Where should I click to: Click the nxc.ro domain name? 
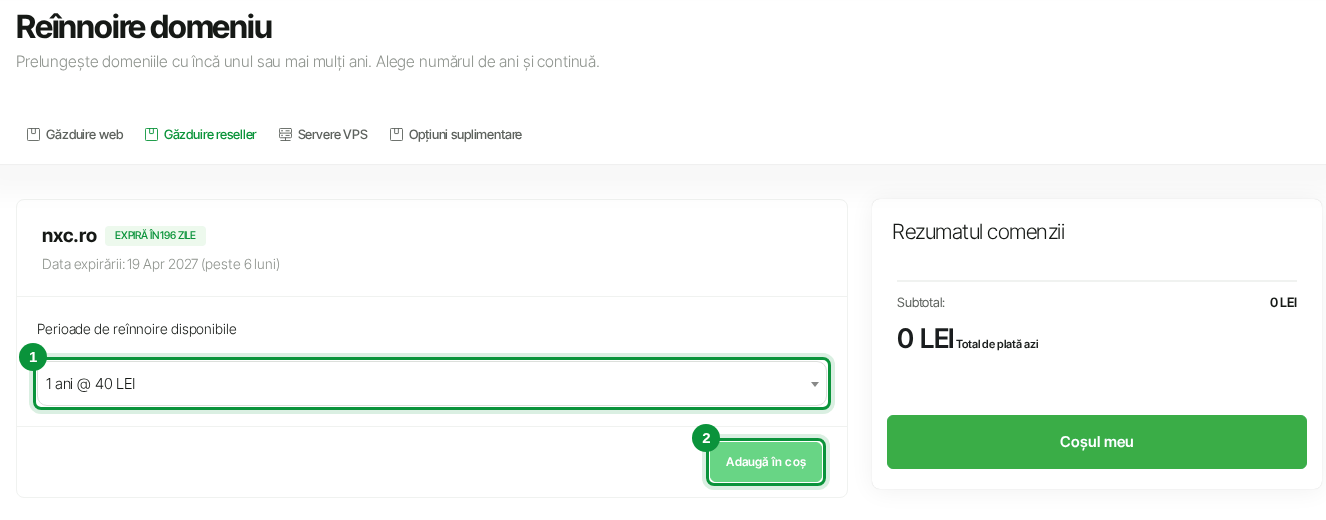pos(69,236)
